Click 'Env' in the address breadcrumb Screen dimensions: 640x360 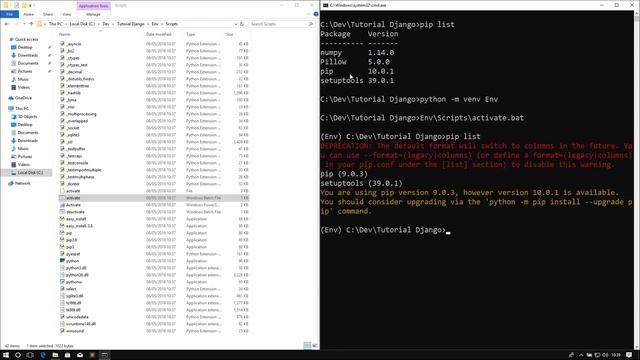155,24
